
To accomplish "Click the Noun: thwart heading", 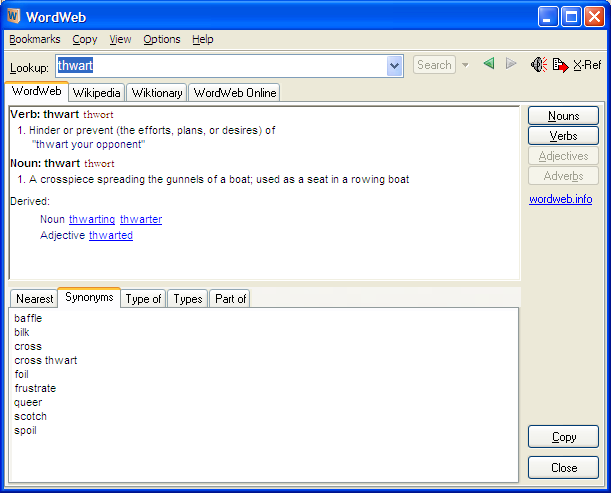I will point(45,163).
